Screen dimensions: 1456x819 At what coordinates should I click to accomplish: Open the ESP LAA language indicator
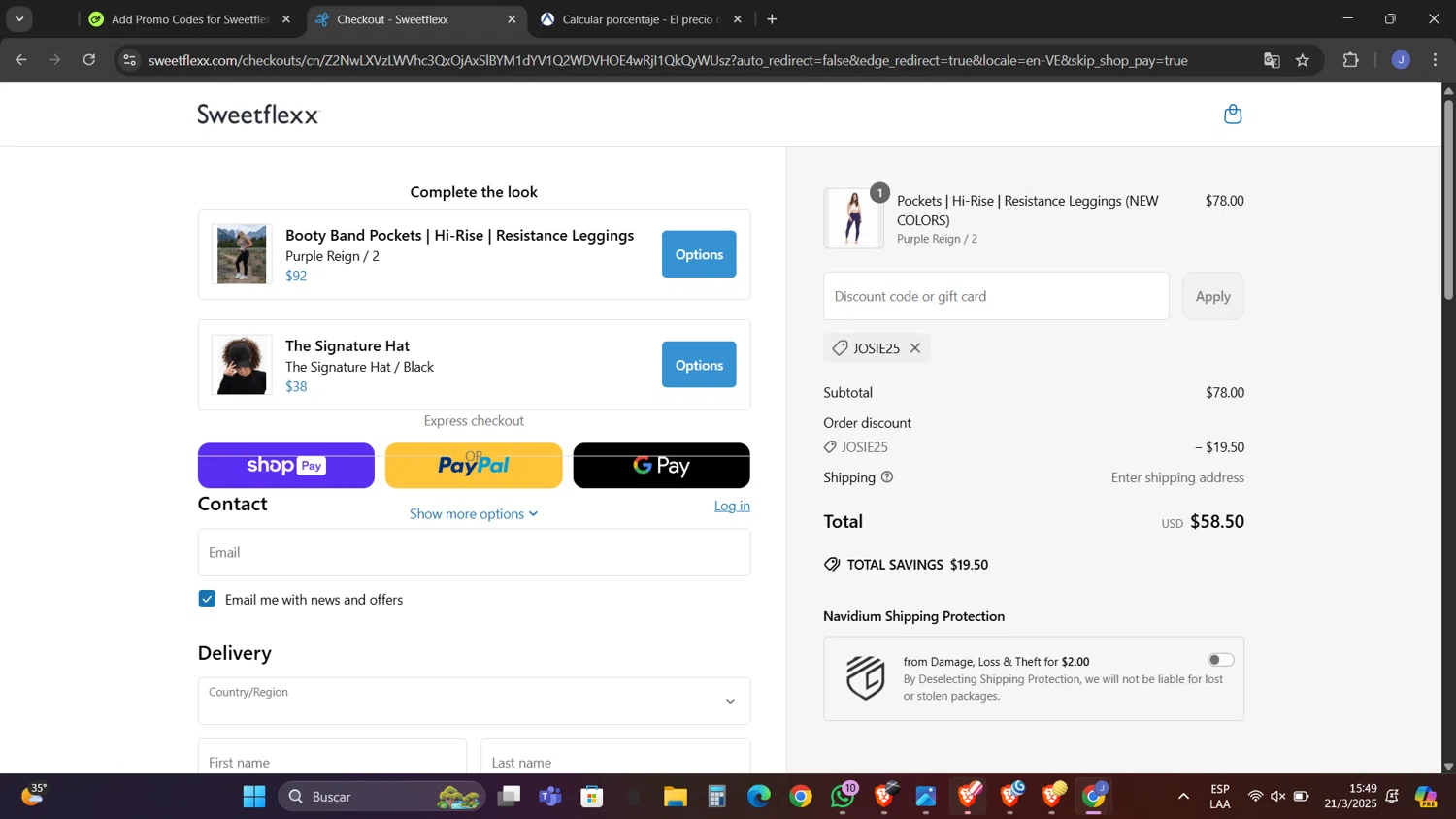1220,797
